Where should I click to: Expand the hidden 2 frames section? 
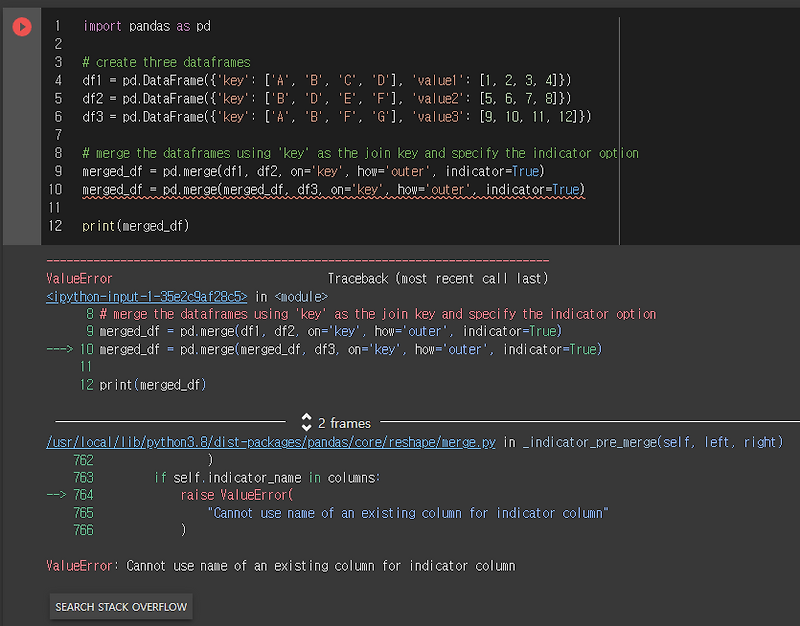[335, 423]
